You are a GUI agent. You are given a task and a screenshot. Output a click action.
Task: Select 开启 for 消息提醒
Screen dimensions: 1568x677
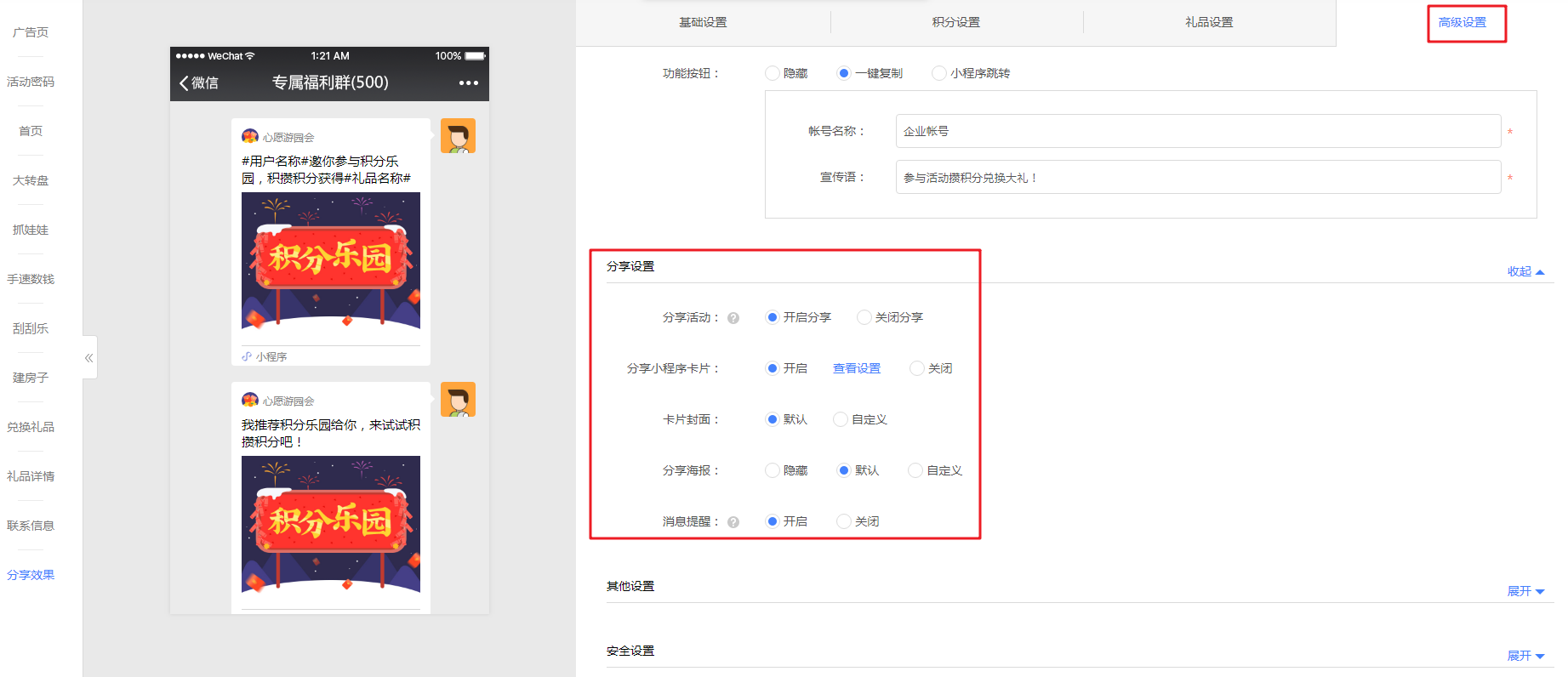point(773,521)
